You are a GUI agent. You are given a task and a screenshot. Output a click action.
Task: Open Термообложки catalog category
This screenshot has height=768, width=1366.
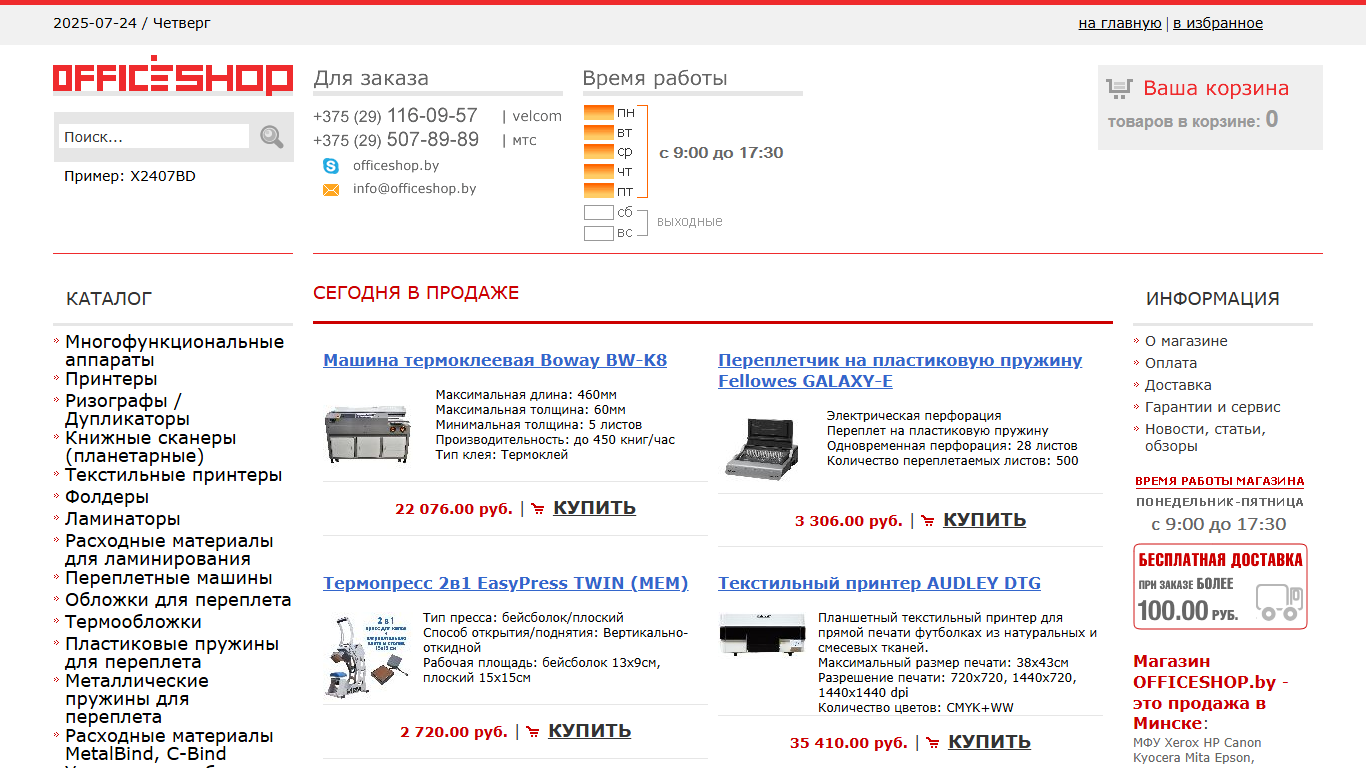(x=134, y=622)
